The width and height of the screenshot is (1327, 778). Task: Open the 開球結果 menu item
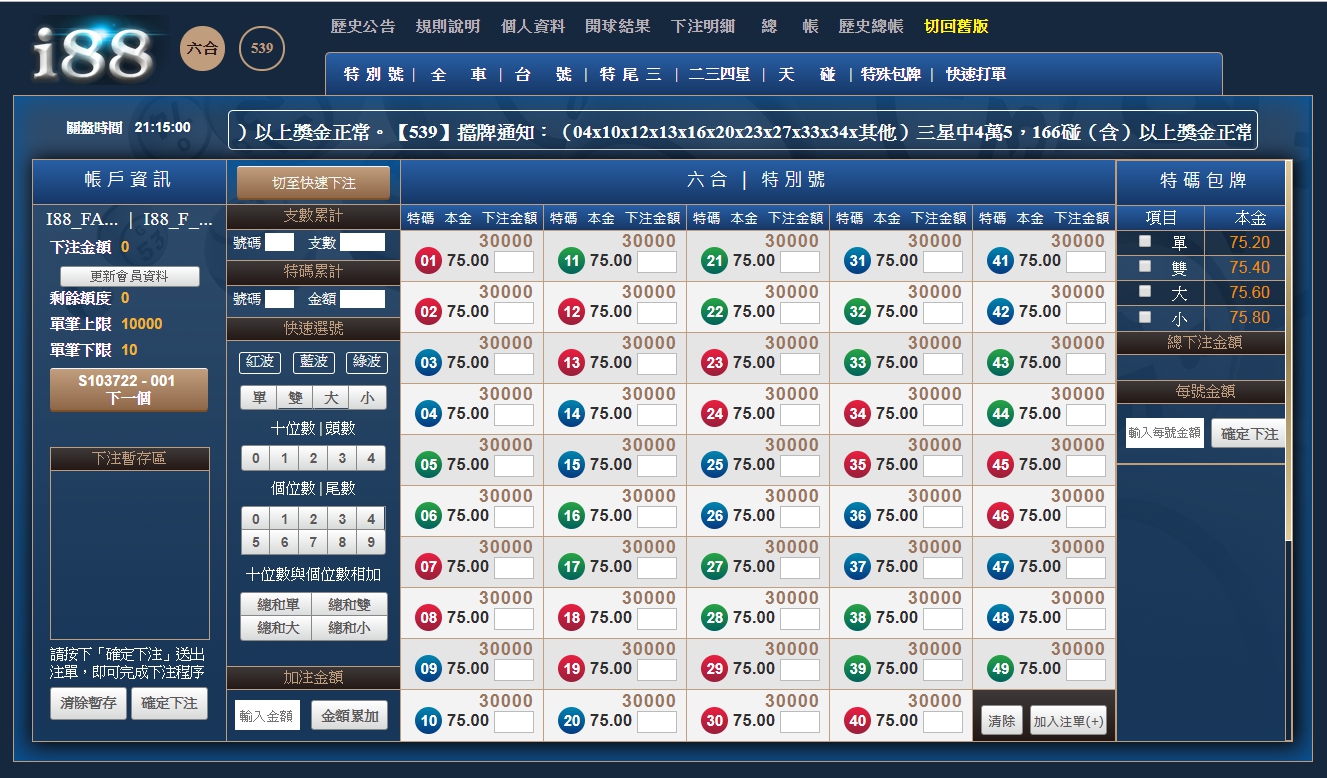pyautogui.click(x=617, y=27)
